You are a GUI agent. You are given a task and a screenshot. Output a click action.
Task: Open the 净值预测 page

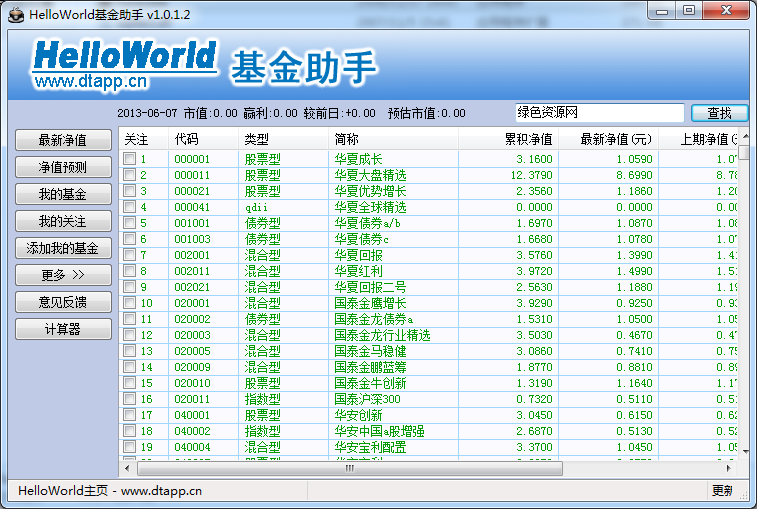62,167
